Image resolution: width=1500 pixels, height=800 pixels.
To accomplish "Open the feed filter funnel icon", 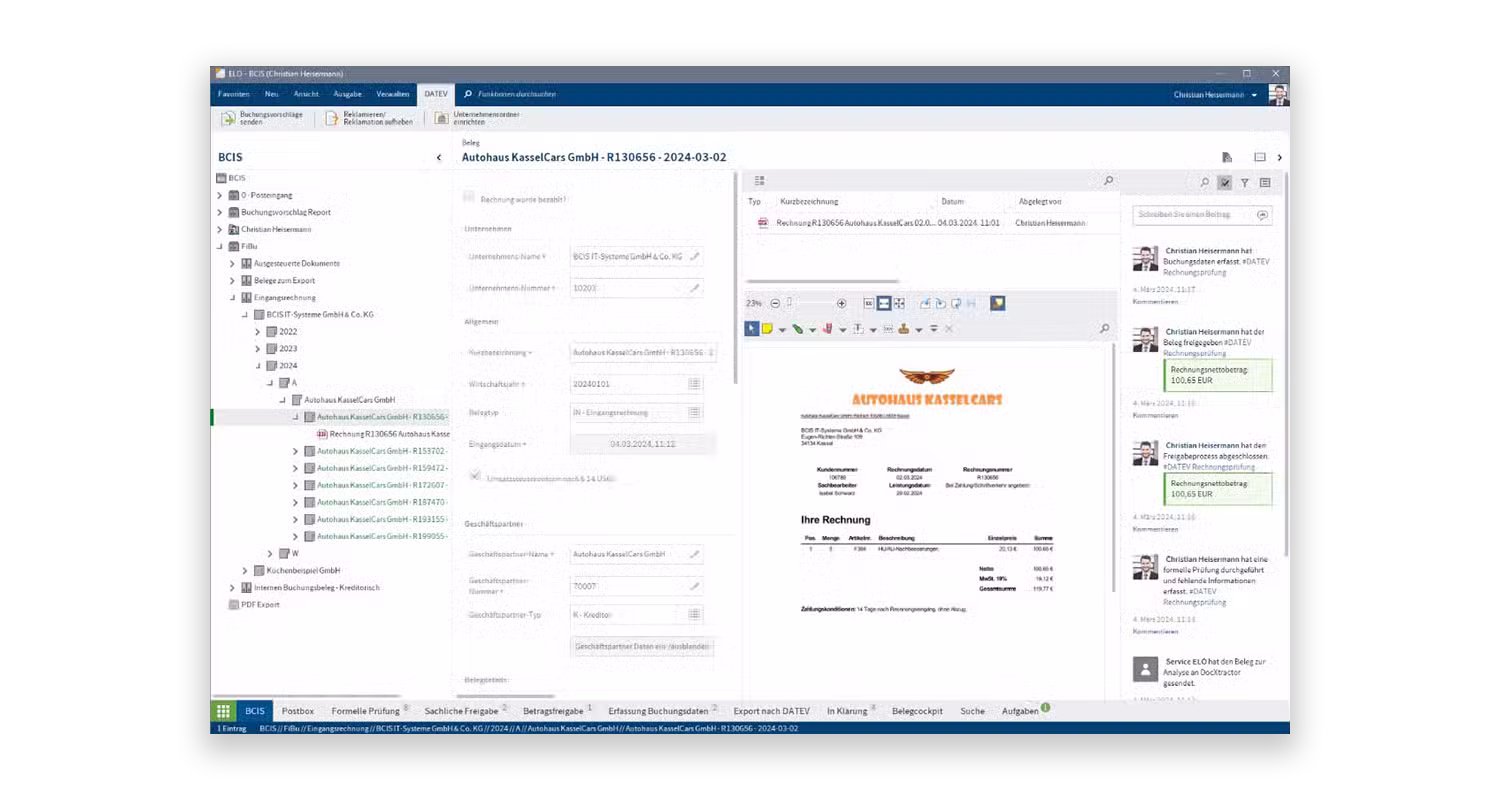I will tap(1245, 183).
